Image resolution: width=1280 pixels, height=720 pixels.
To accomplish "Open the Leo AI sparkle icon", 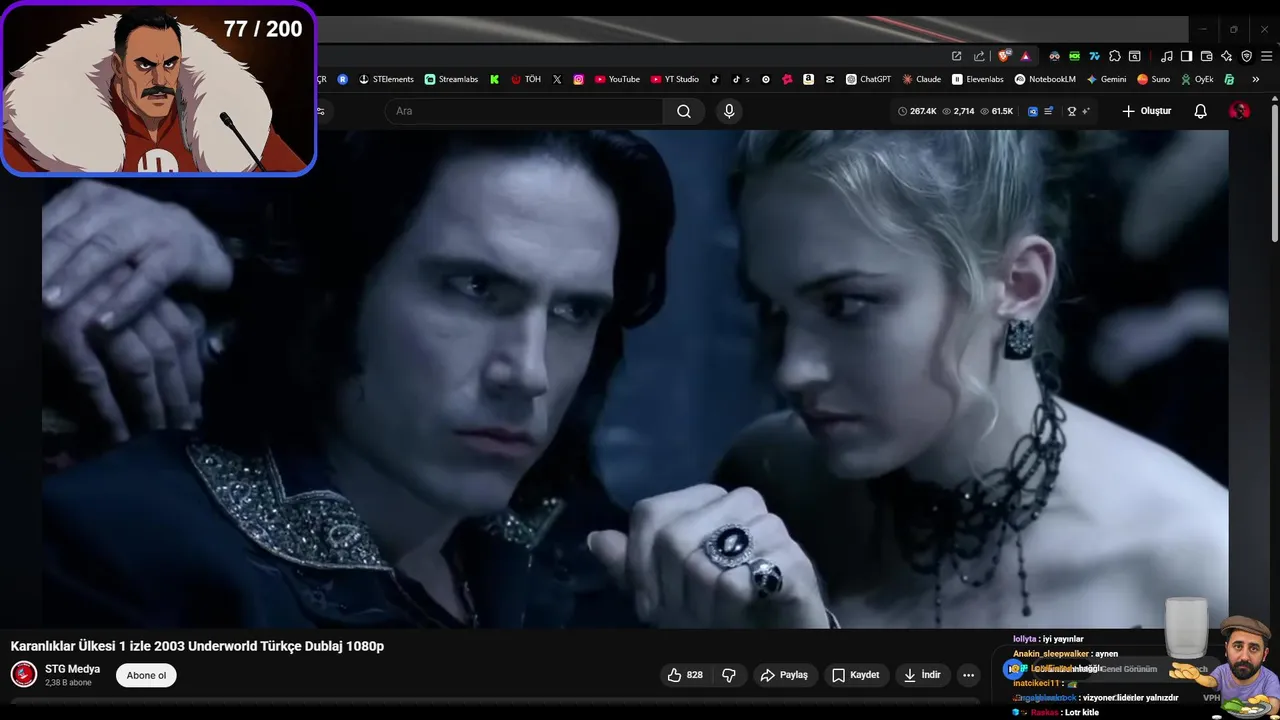I will [x=1226, y=56].
